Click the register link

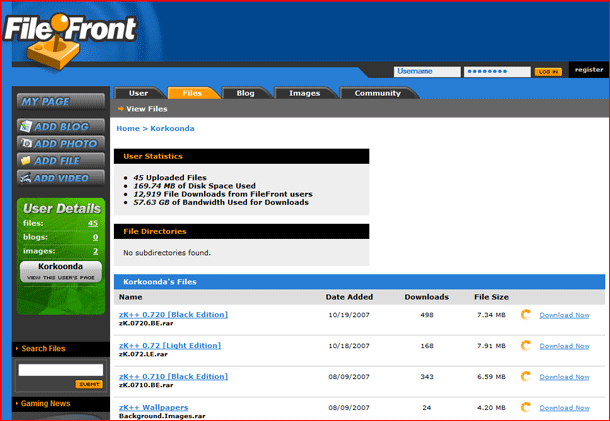tap(589, 70)
